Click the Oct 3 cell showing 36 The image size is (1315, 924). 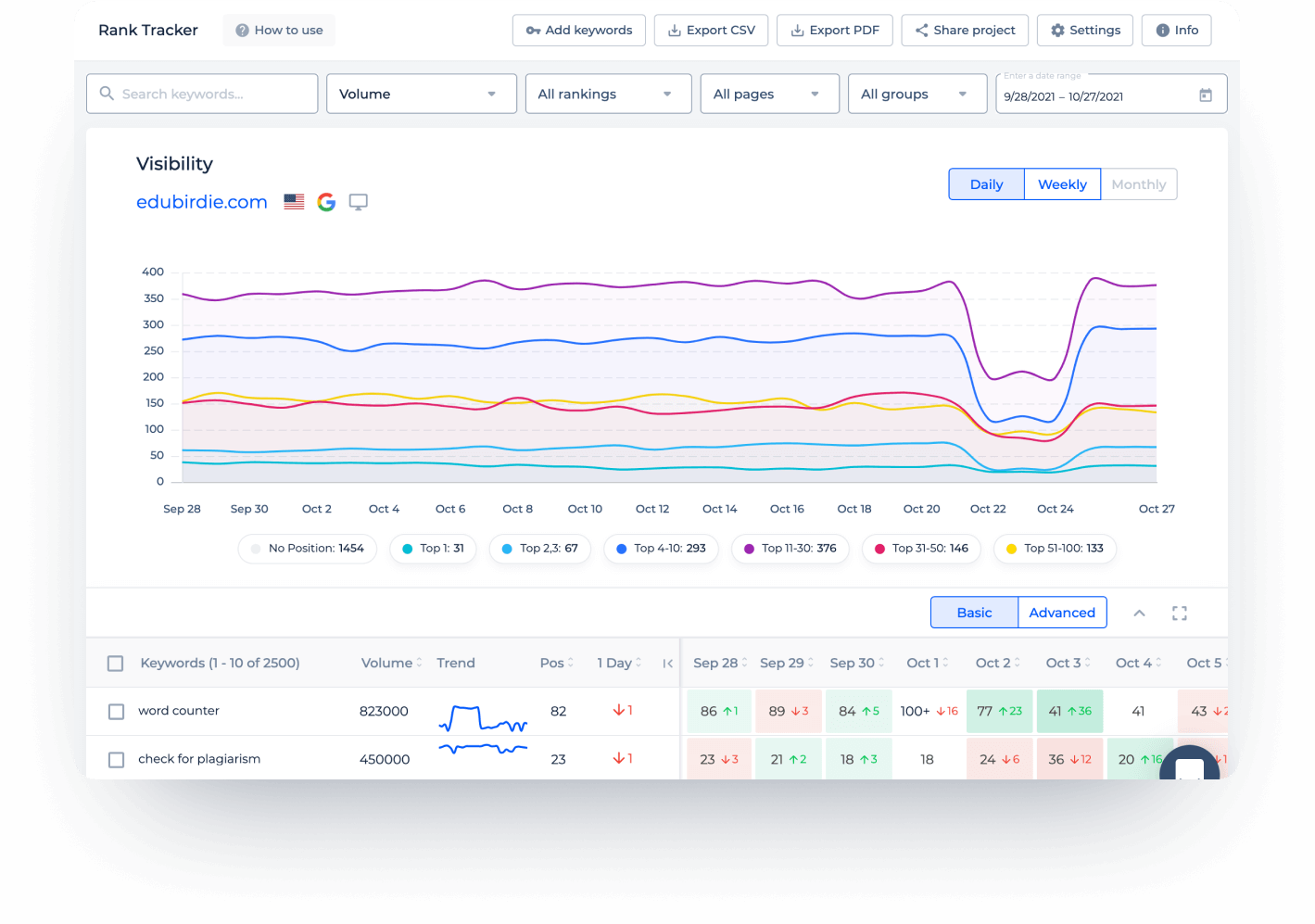[1070, 759]
